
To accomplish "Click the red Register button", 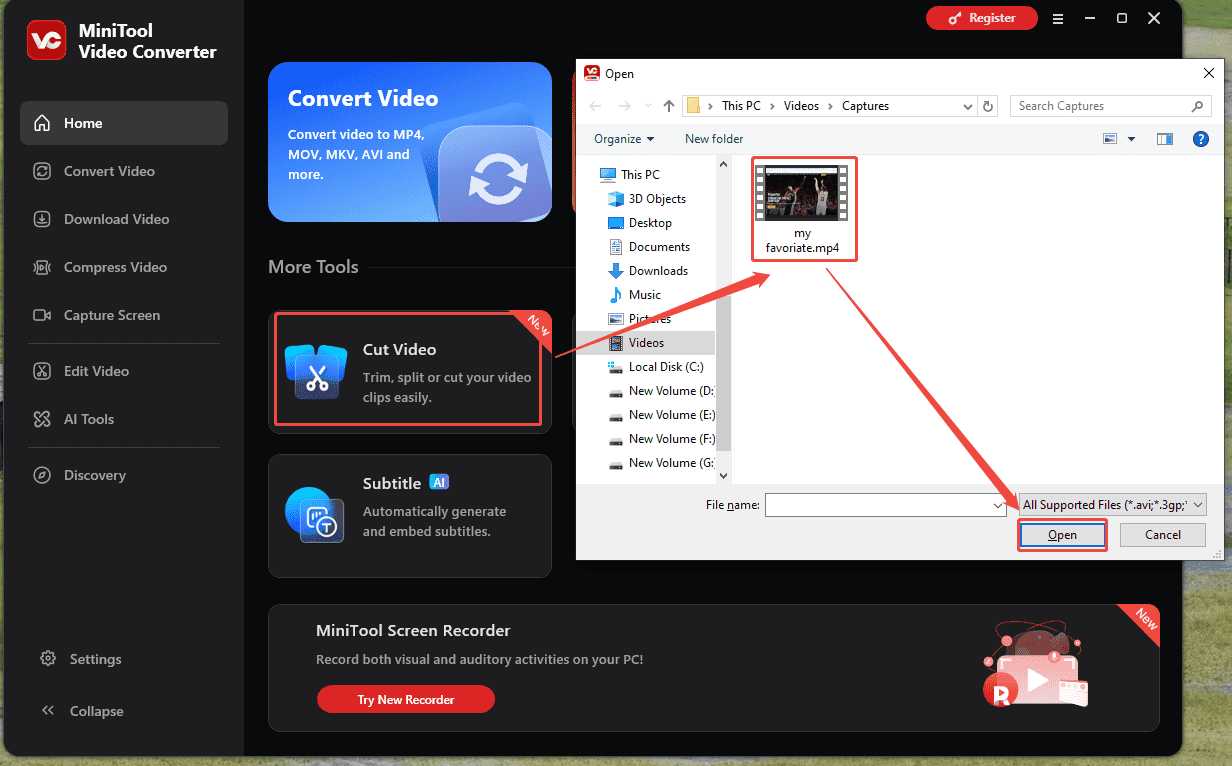I will 981,18.
